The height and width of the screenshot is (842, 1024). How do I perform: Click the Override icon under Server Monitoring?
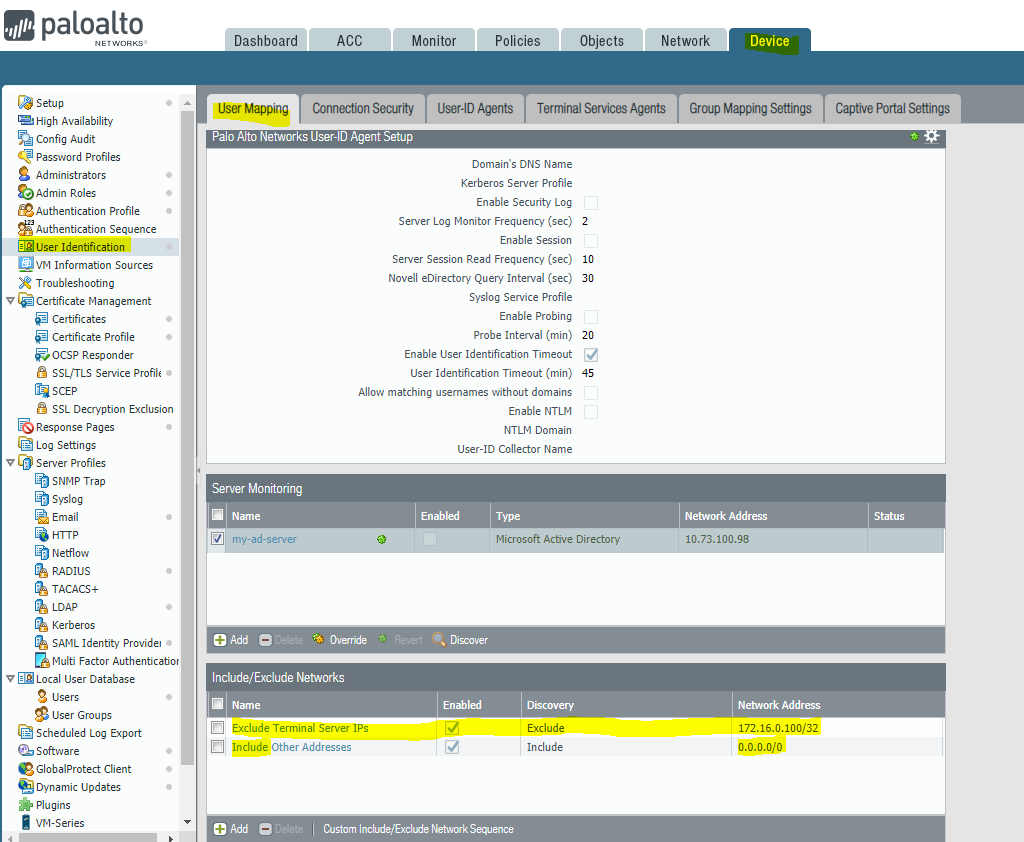318,640
